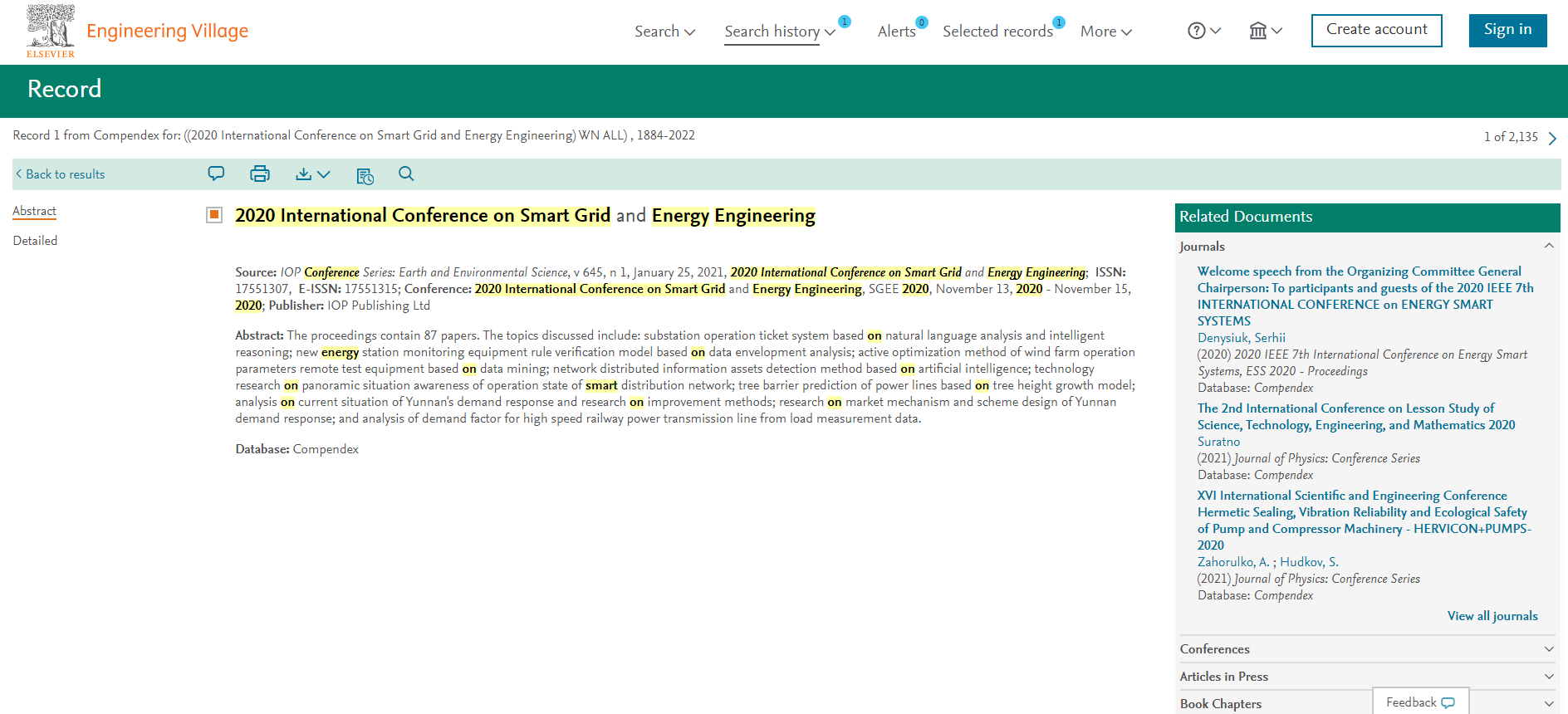The width and height of the screenshot is (1568, 714).
Task: Switch to the Detailed view
Action: (35, 241)
